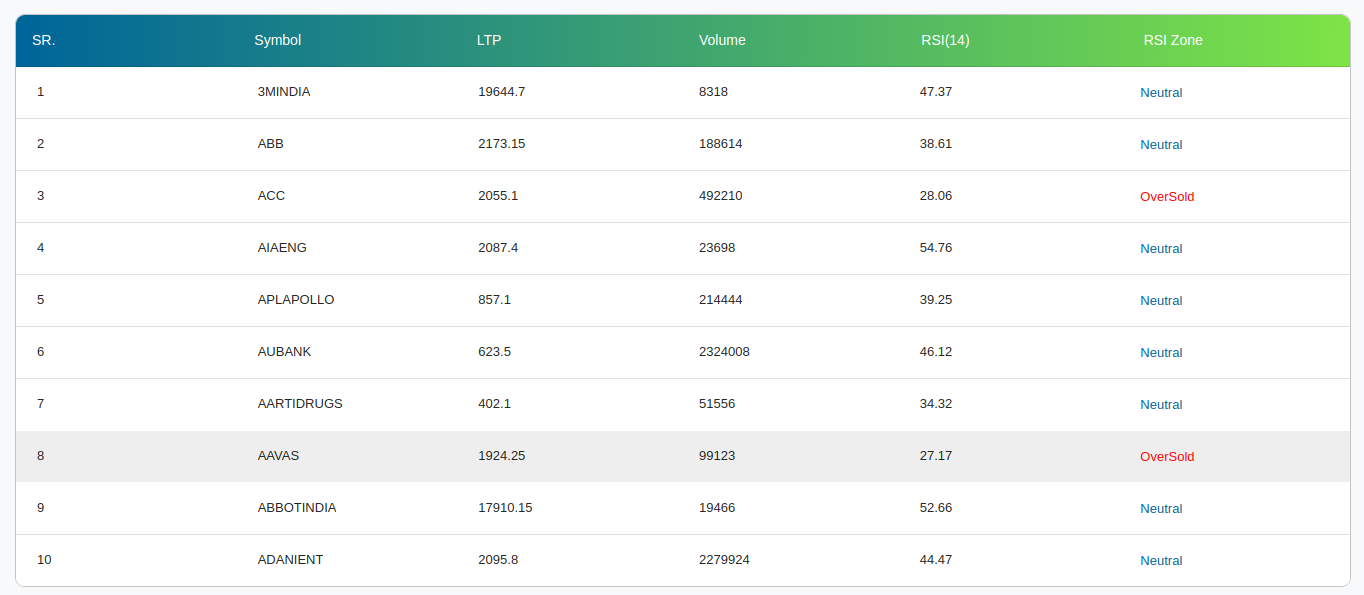Select the Neutral zone for AIAENG
The image size is (1364, 595).
[x=1161, y=249]
